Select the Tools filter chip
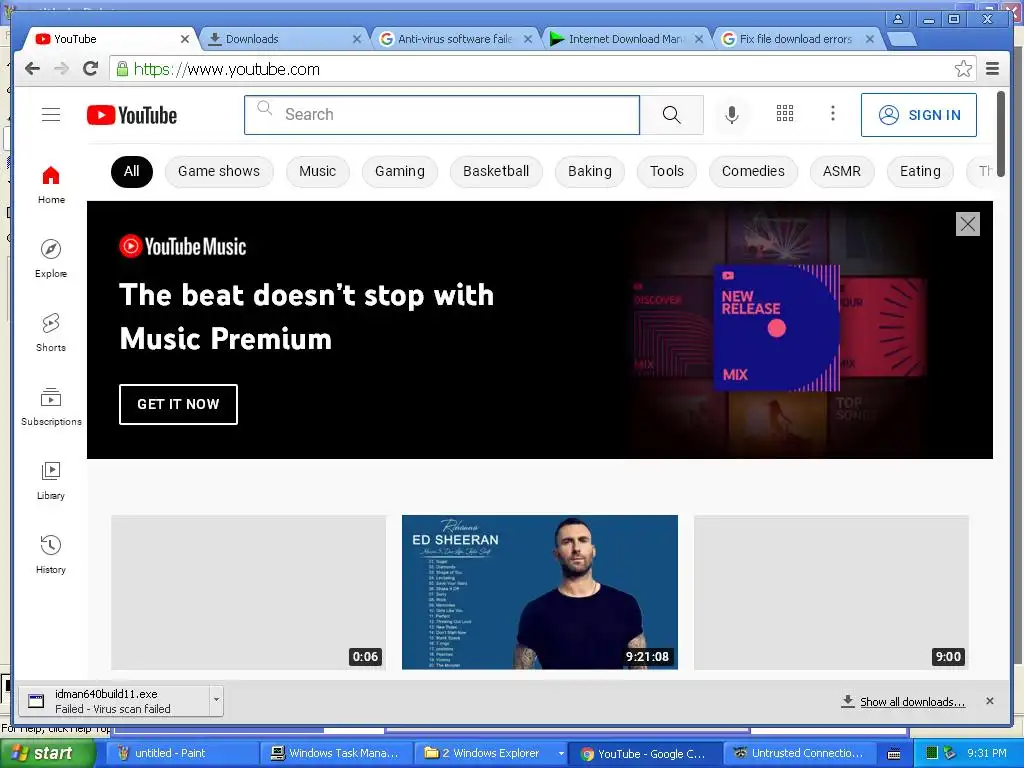 [667, 171]
